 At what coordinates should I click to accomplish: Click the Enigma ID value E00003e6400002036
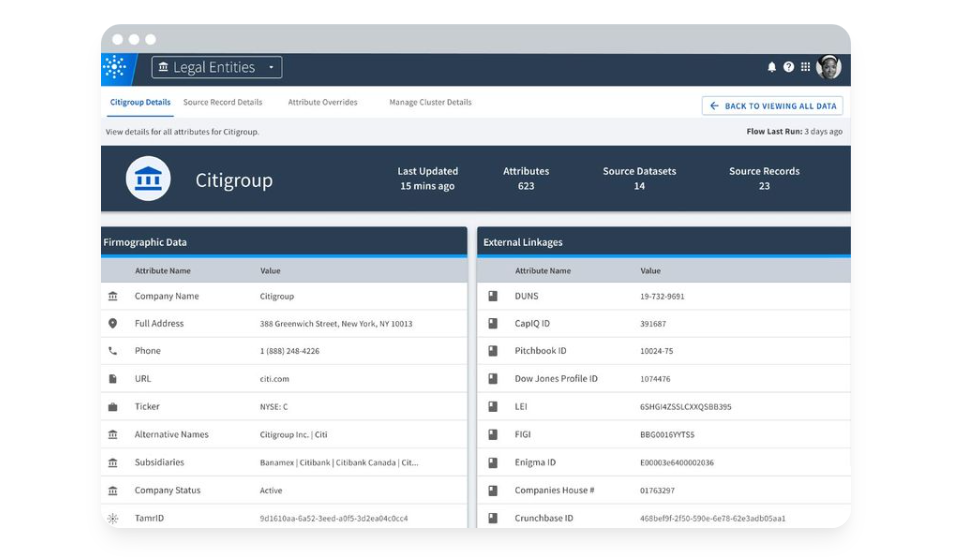click(677, 463)
